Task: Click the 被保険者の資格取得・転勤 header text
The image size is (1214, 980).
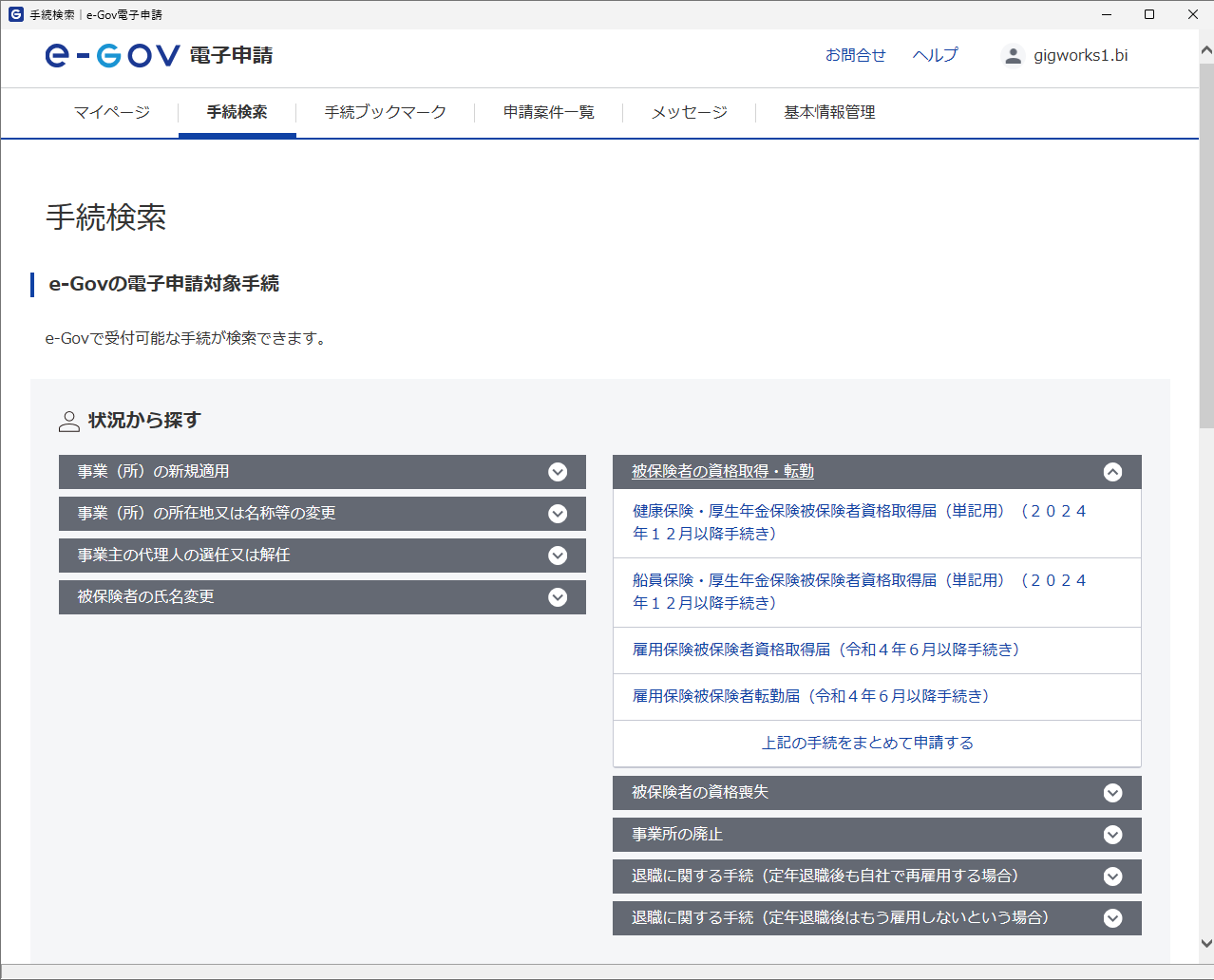Action: [x=723, y=471]
